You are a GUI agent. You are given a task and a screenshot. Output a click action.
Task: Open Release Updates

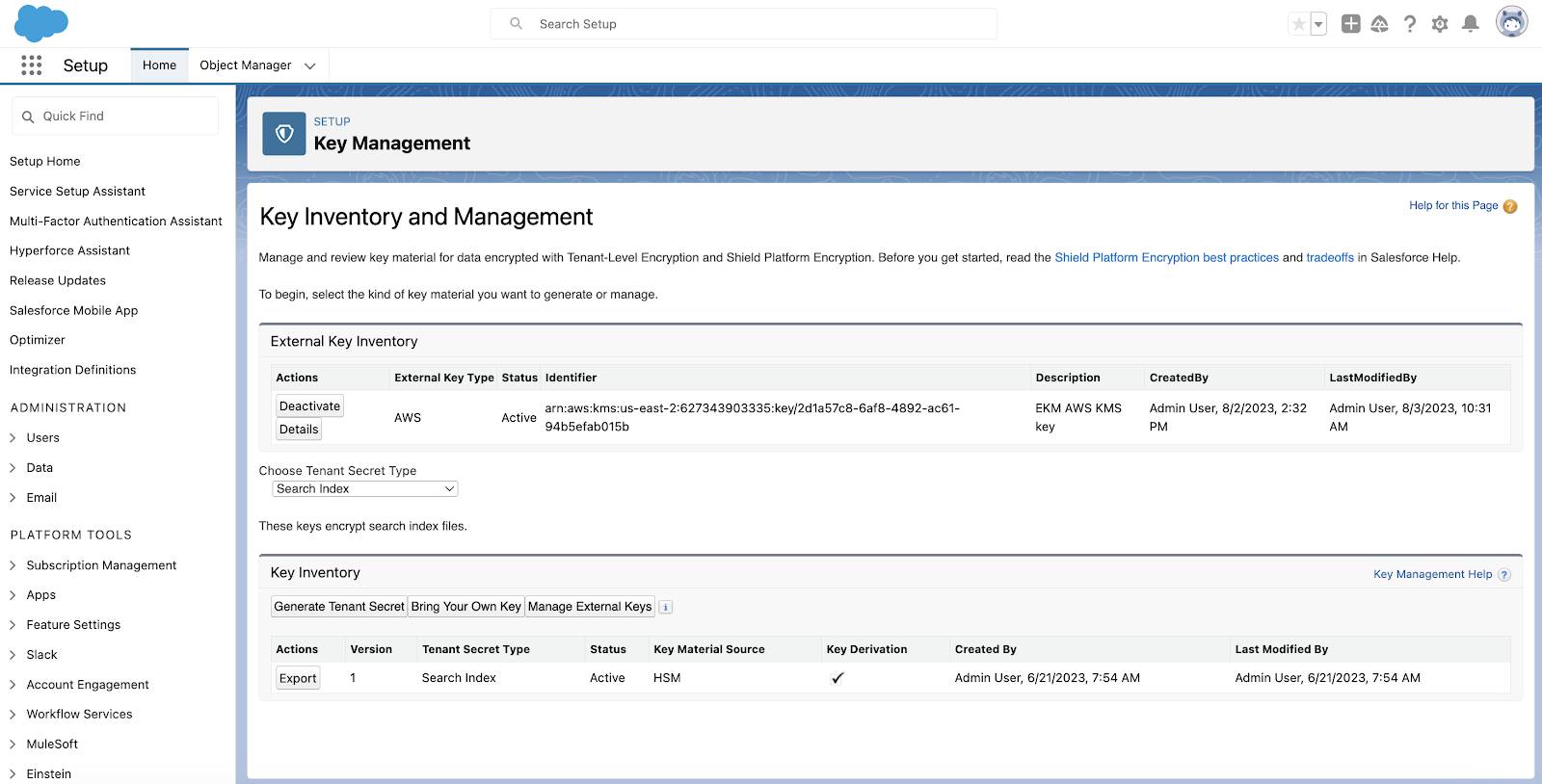[x=58, y=280]
